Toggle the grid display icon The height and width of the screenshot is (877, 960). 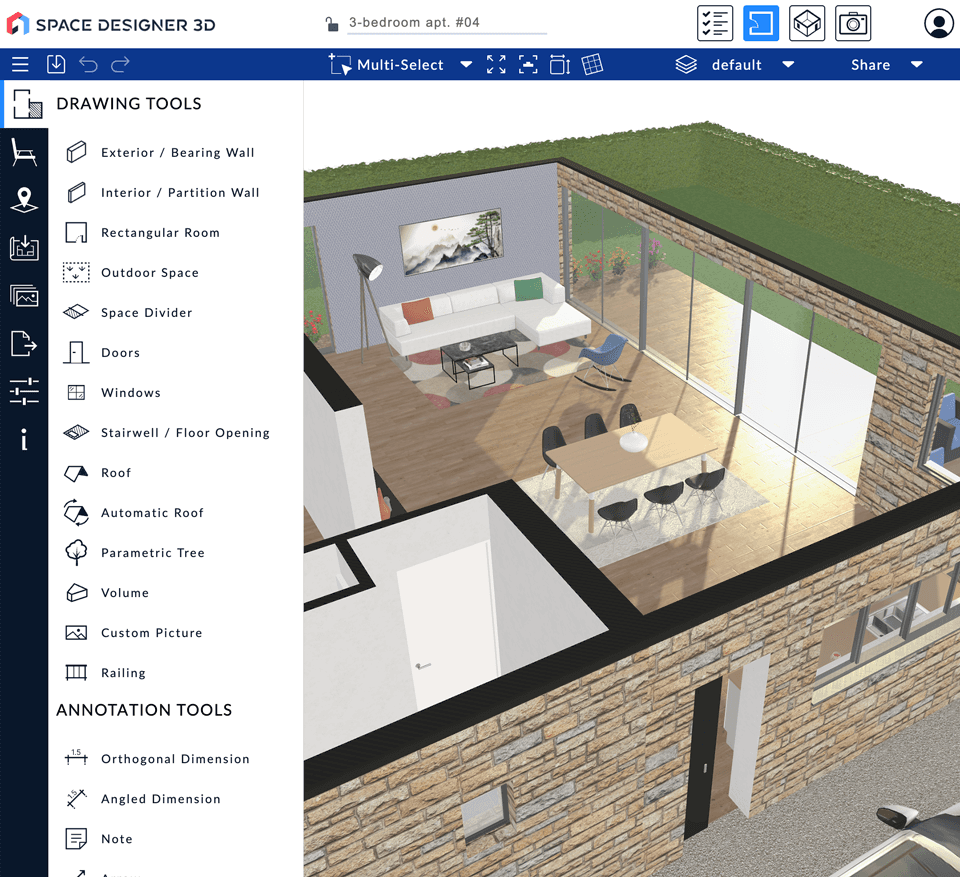(x=592, y=65)
